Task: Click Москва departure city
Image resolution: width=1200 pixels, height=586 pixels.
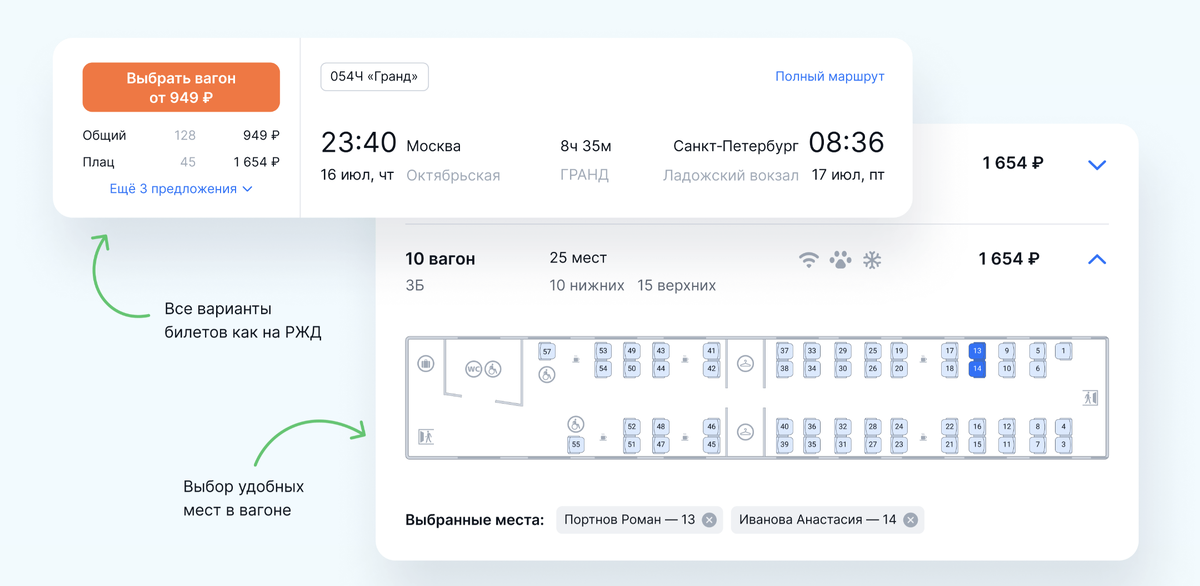Action: tap(434, 146)
